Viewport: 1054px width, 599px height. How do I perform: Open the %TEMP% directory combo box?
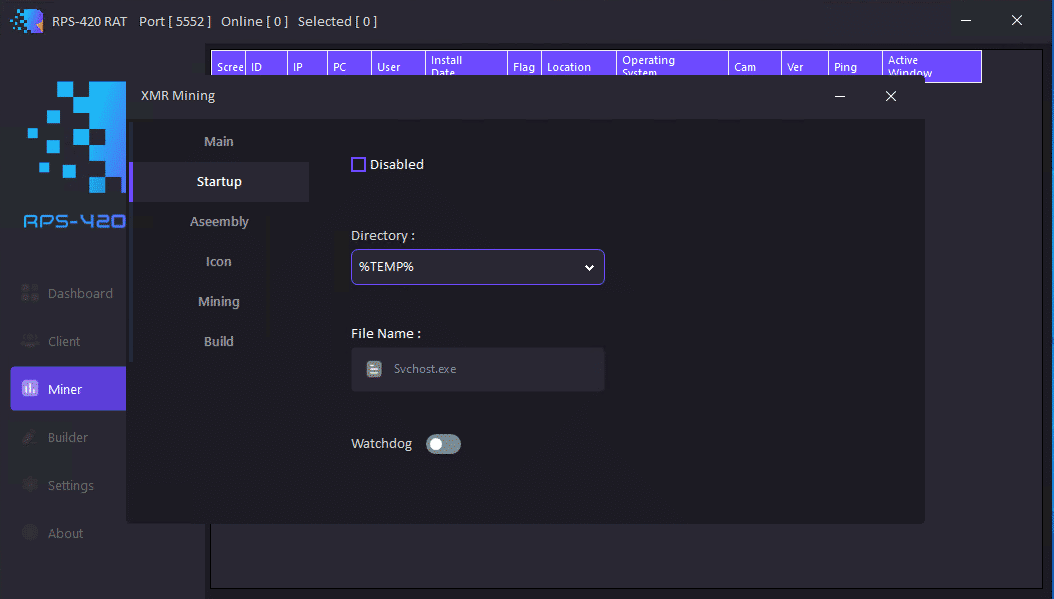(x=465, y=267)
